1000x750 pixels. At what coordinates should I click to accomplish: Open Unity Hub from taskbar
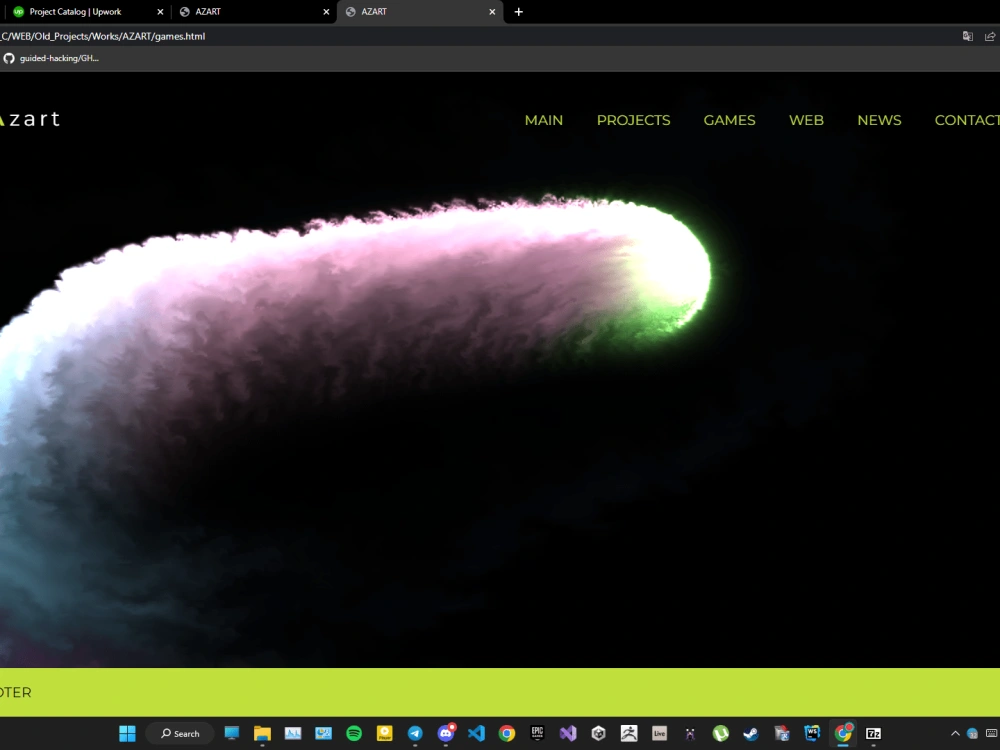tap(598, 733)
